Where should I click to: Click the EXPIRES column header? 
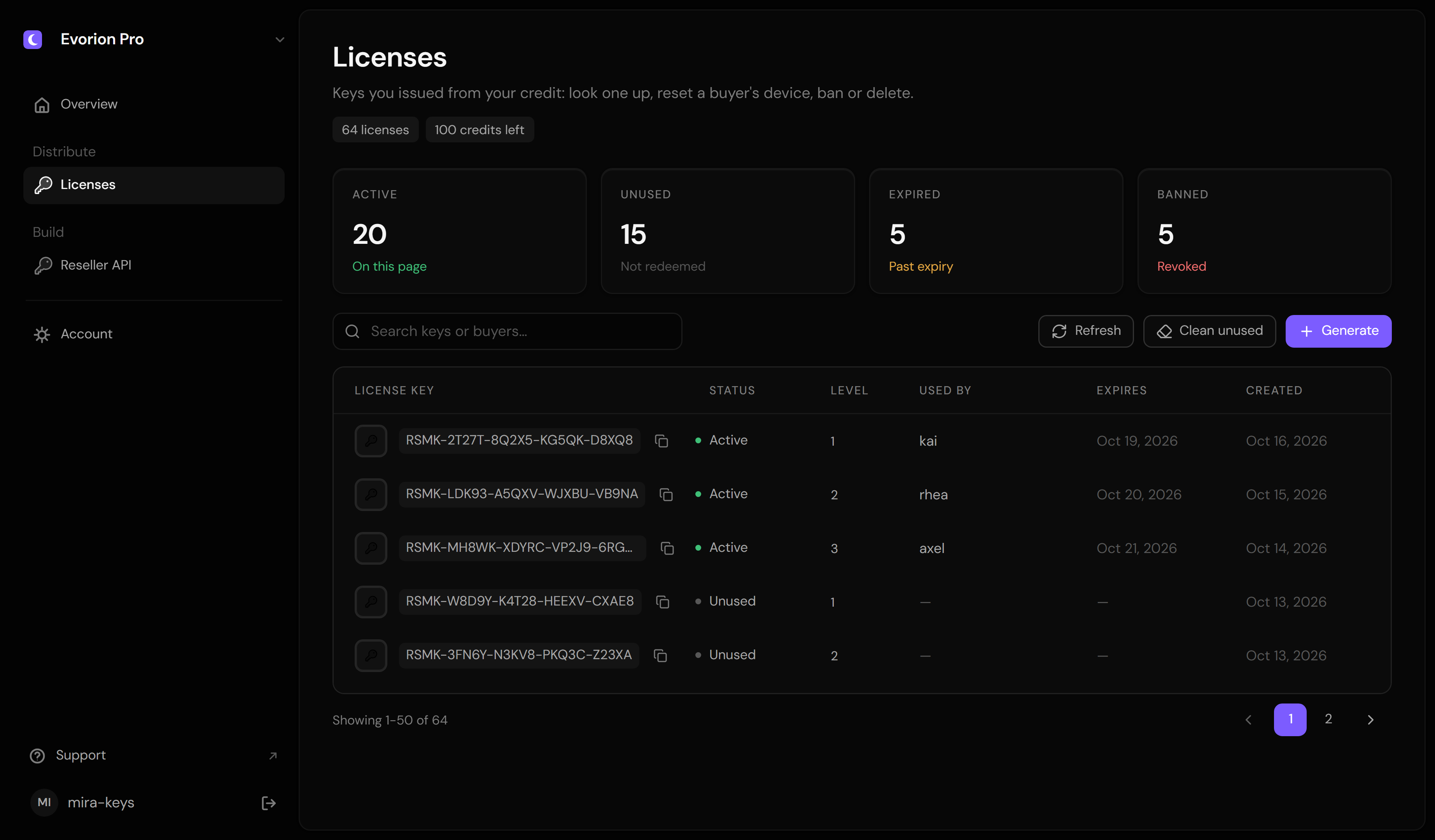(x=1121, y=391)
